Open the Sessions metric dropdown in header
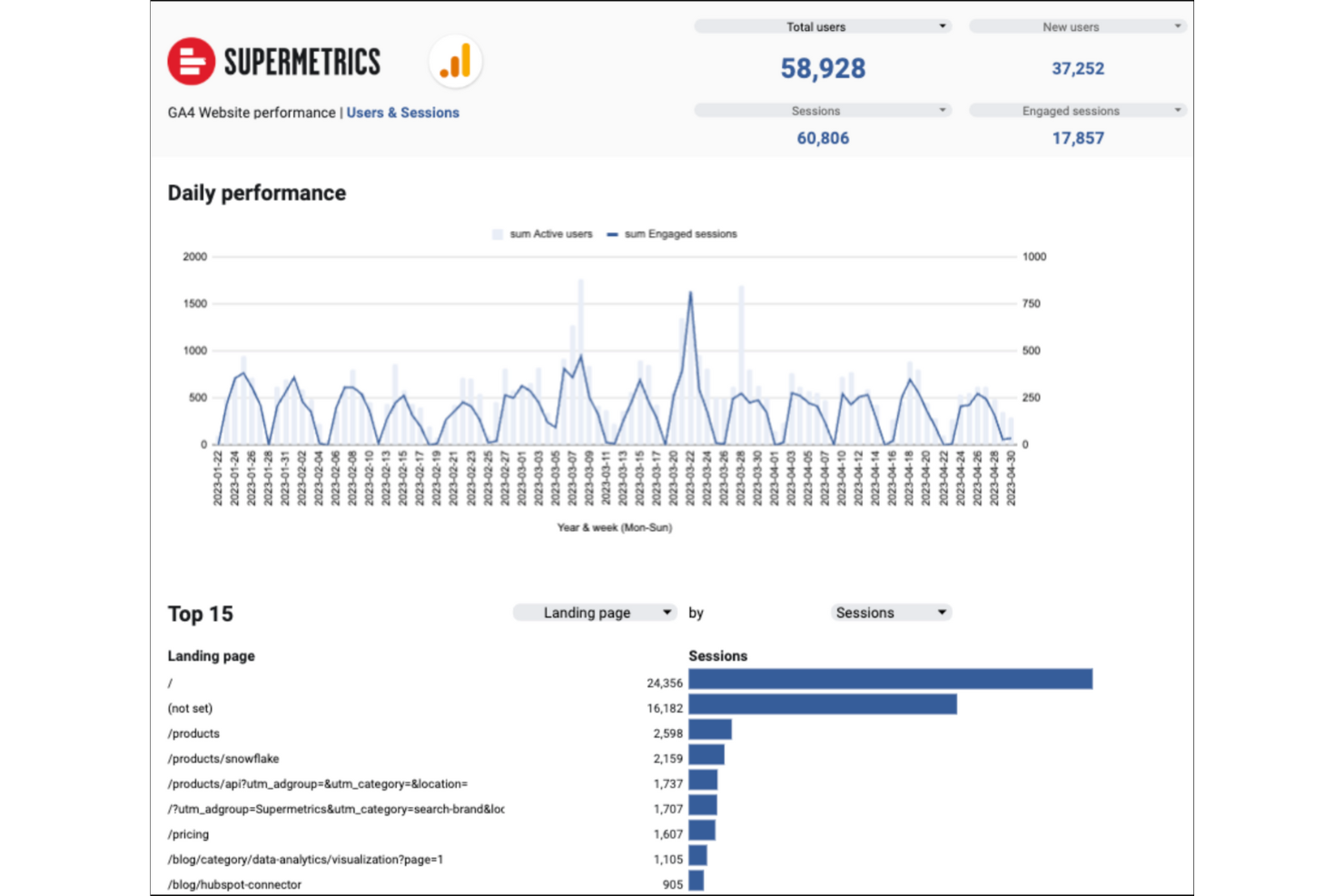This screenshot has width=1344, height=896. pos(823,110)
